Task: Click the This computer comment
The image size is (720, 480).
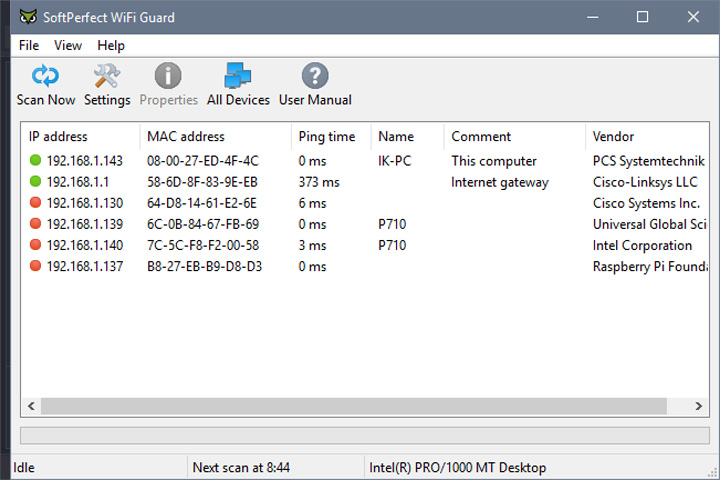Action: click(494, 161)
